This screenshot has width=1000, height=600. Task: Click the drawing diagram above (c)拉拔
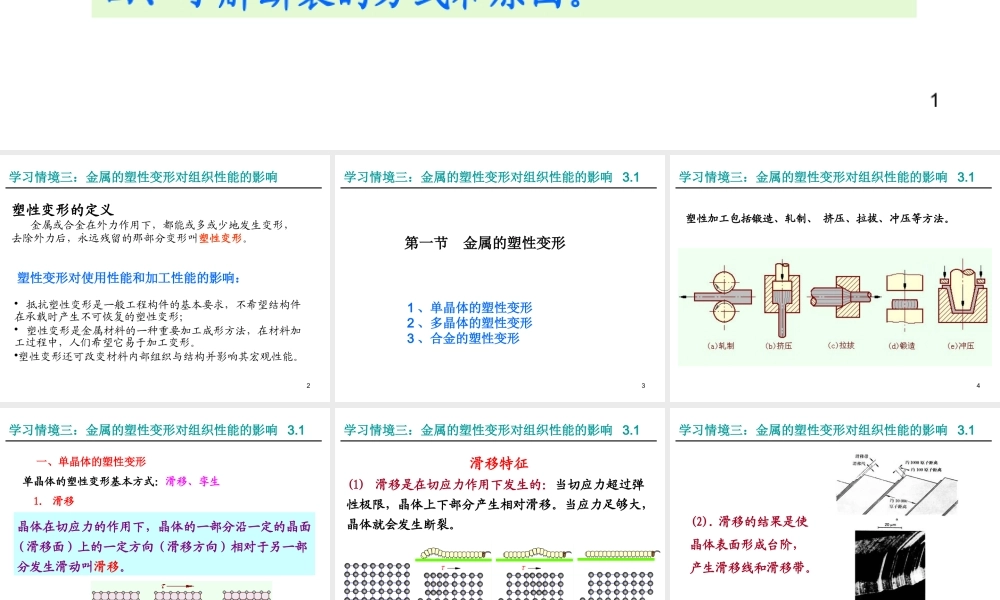coord(844,296)
